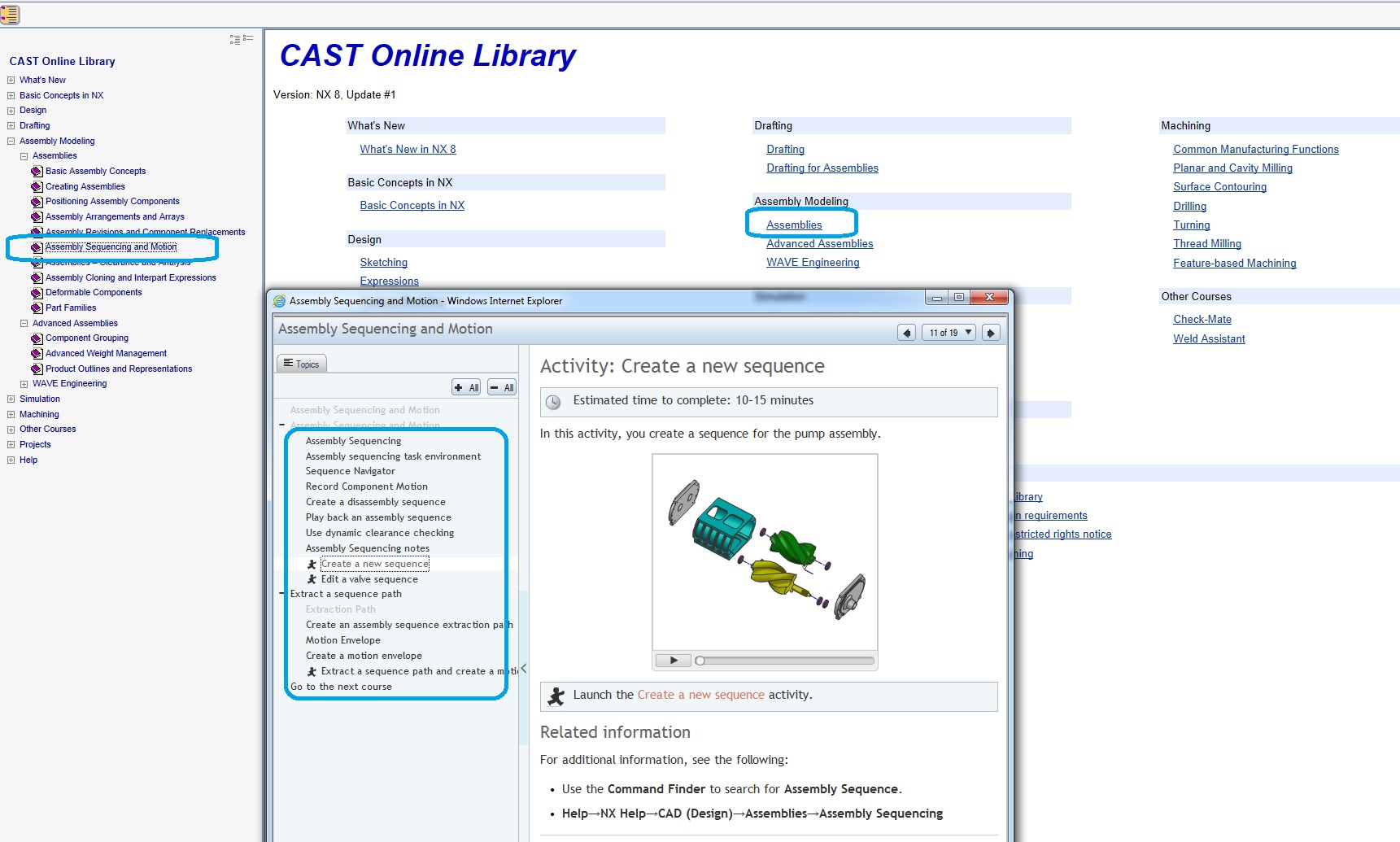The image size is (1400, 842).
Task: Collapse the Assembly Modeling tree node
Action: (11, 142)
